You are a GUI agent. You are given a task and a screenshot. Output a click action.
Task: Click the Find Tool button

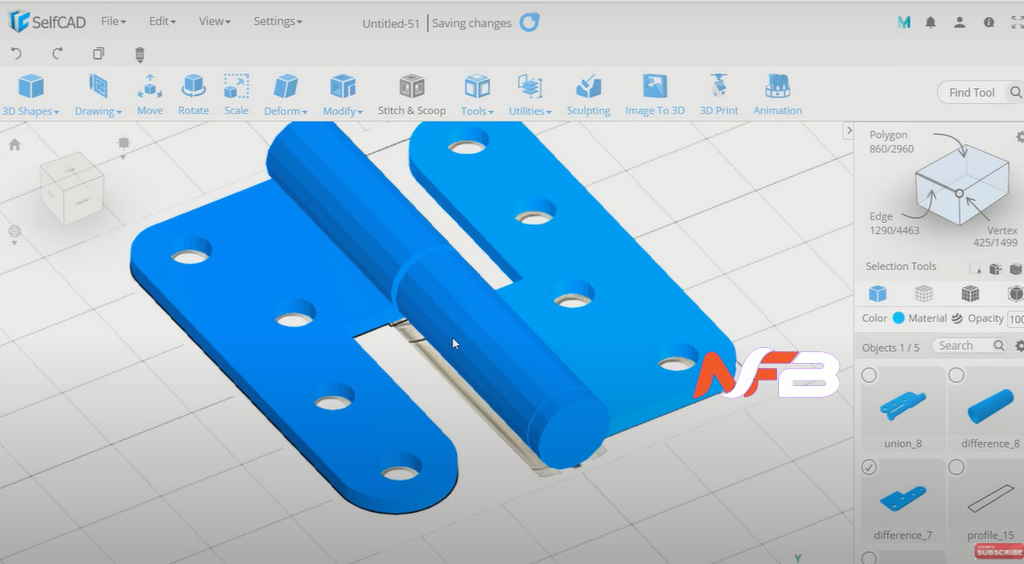971,92
